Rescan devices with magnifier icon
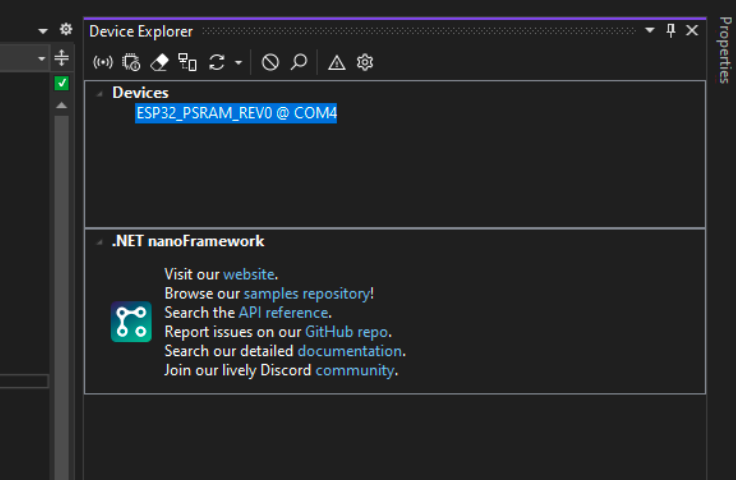The height and width of the screenshot is (480, 736). tap(299, 62)
